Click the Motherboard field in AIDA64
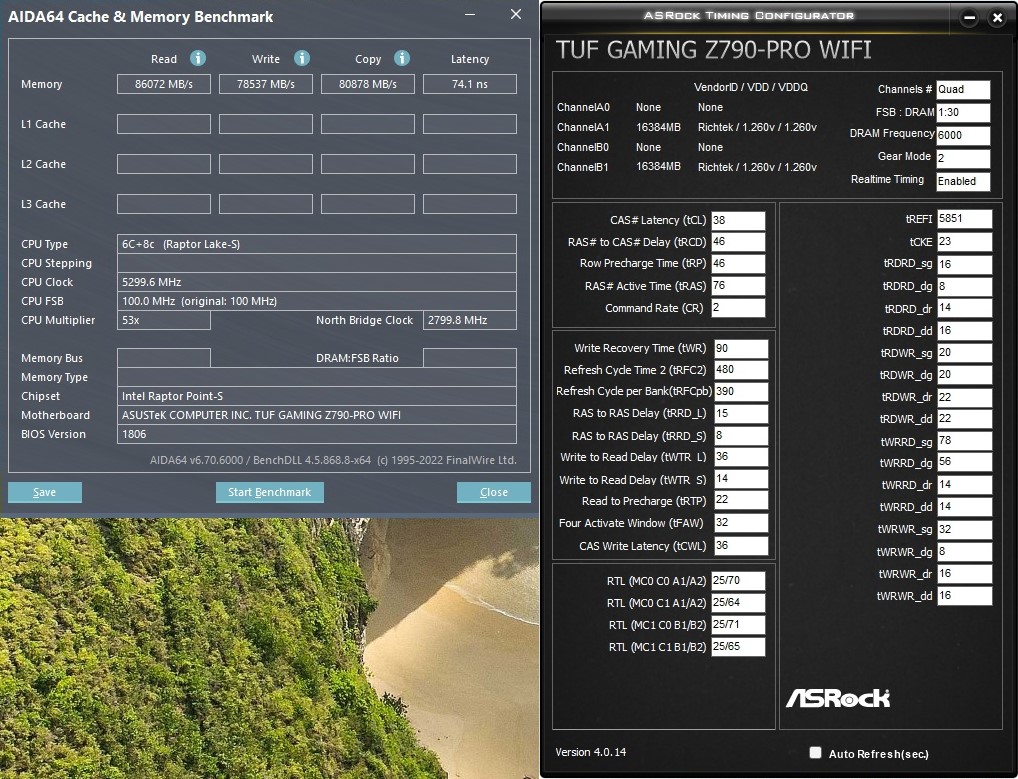 click(317, 415)
